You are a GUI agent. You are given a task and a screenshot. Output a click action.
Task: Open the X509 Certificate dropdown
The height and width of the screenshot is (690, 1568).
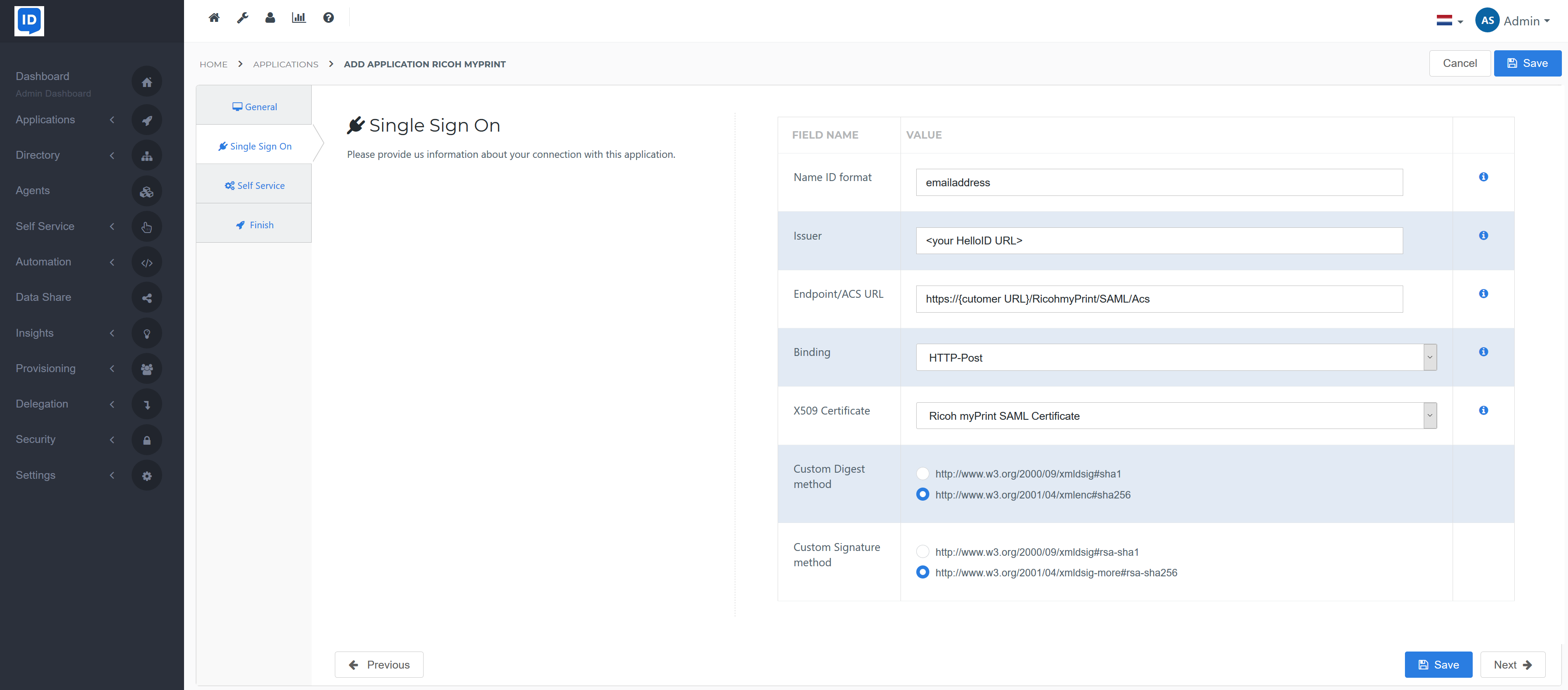coord(1176,416)
